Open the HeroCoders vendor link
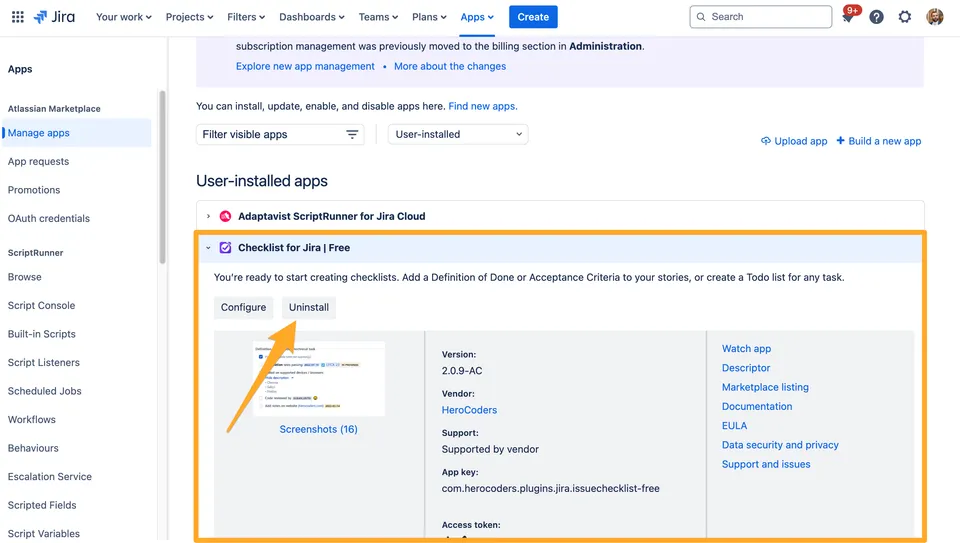Viewport: 960px width, 543px height. 469,410
